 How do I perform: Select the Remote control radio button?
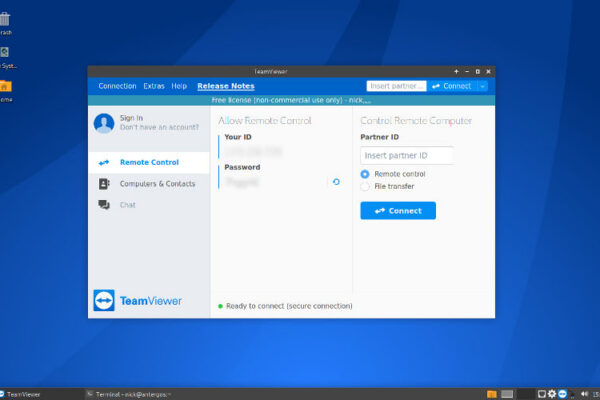[365, 174]
